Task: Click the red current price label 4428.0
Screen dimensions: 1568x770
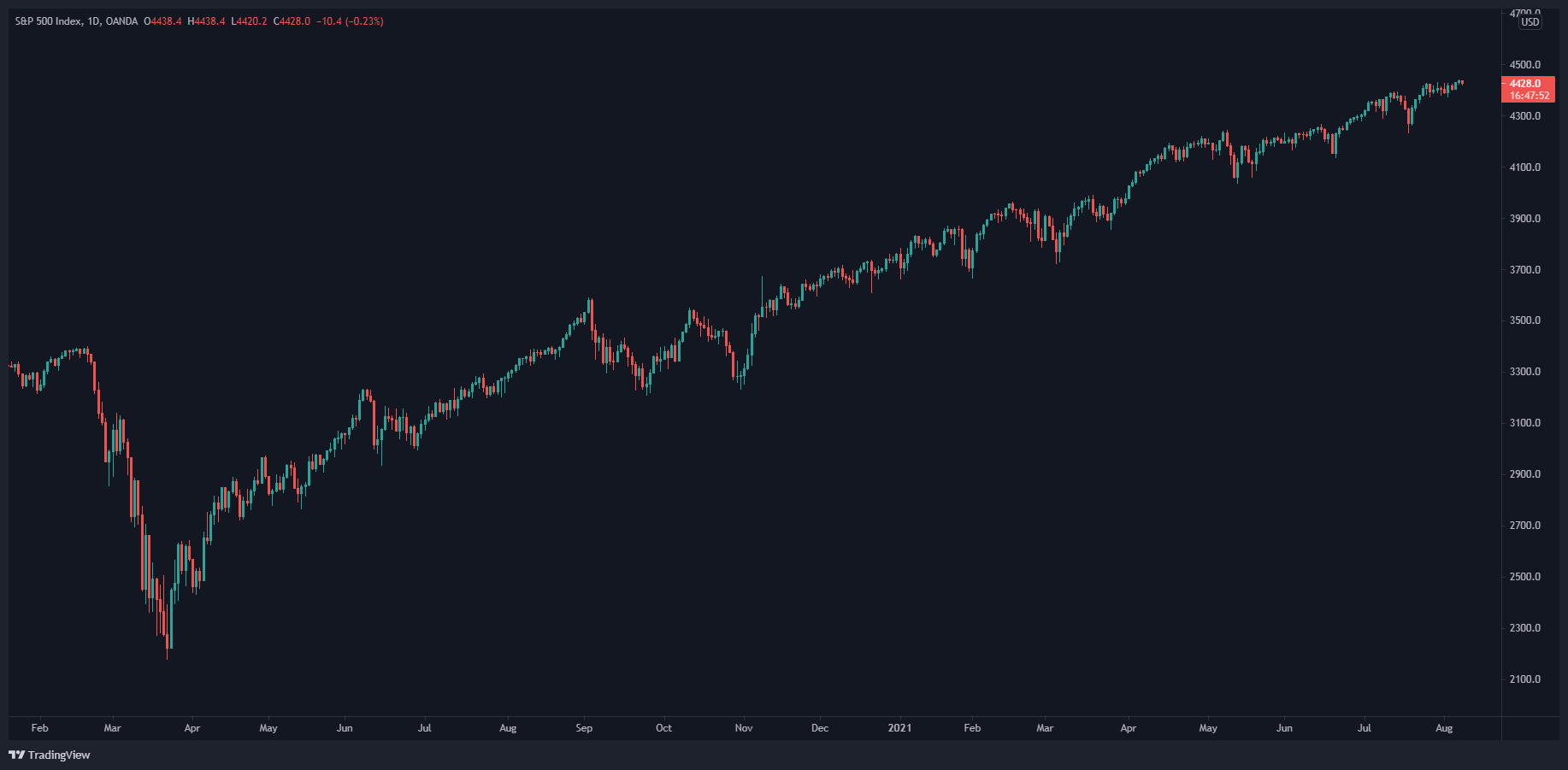Action: point(1524,84)
